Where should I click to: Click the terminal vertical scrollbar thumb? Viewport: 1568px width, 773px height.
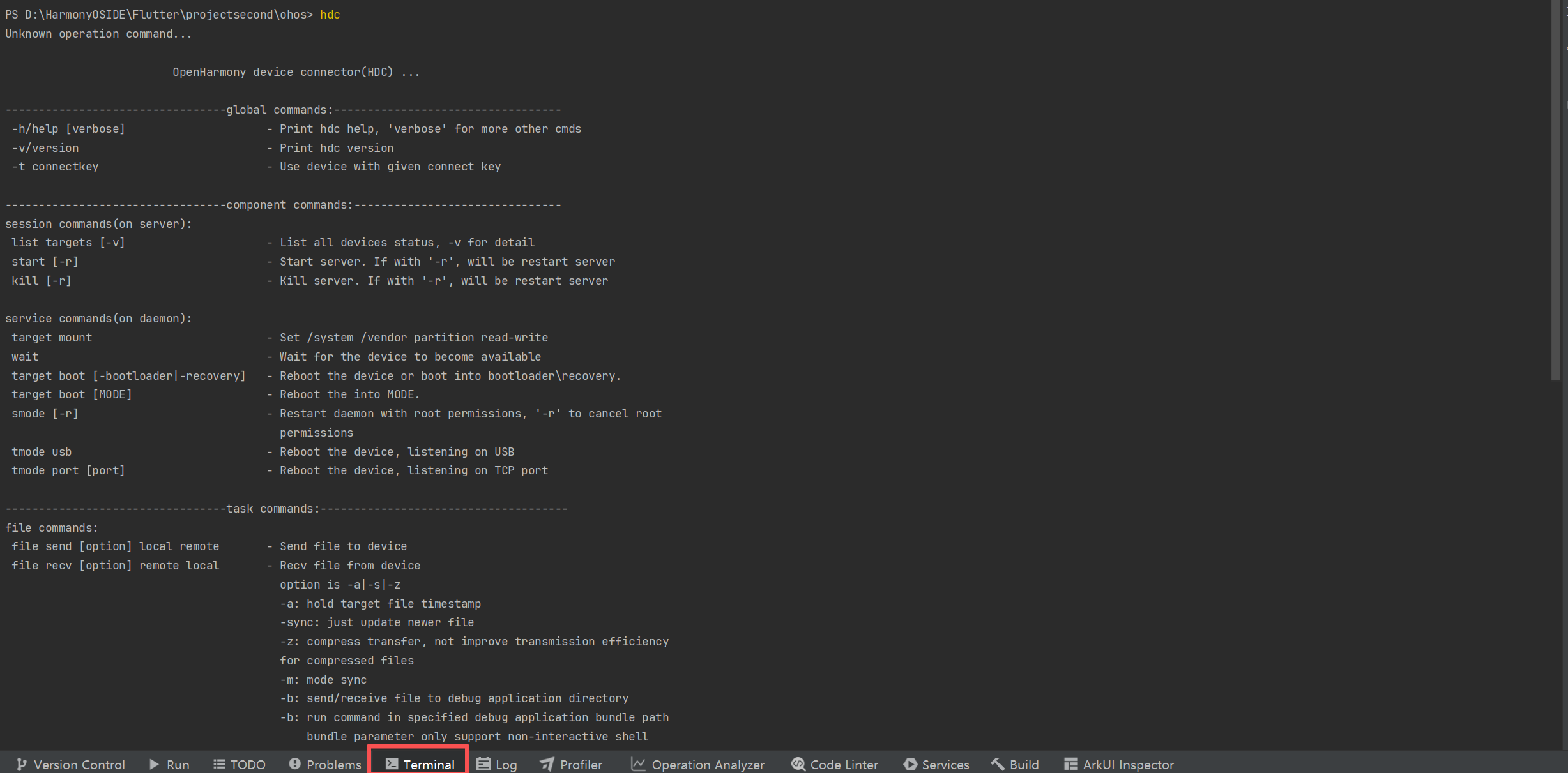click(x=1555, y=191)
